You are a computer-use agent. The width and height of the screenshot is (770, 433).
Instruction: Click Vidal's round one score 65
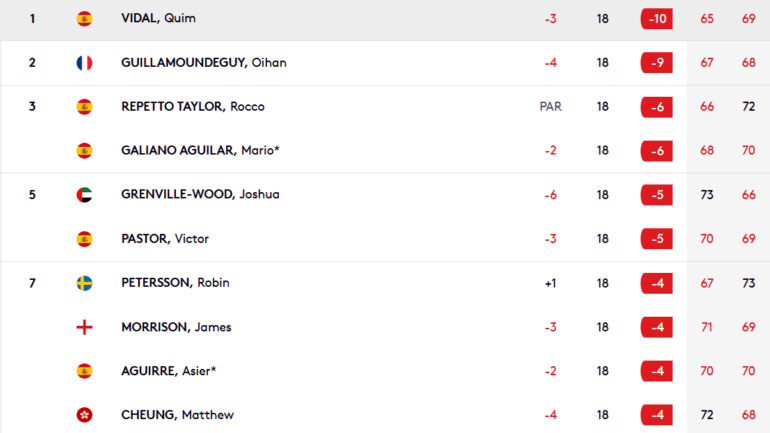click(707, 19)
